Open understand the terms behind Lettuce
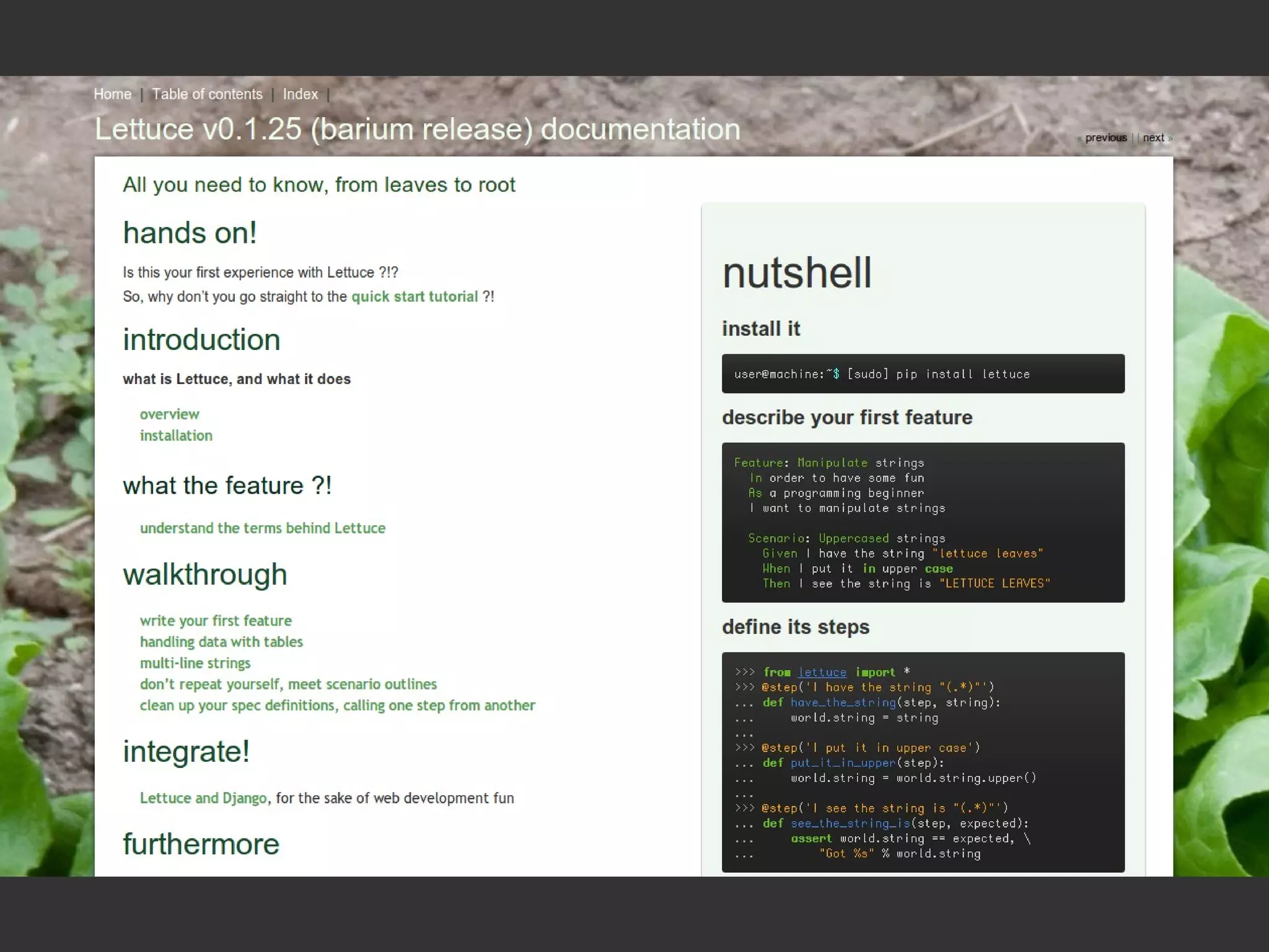This screenshot has height=952, width=1269. [263, 528]
